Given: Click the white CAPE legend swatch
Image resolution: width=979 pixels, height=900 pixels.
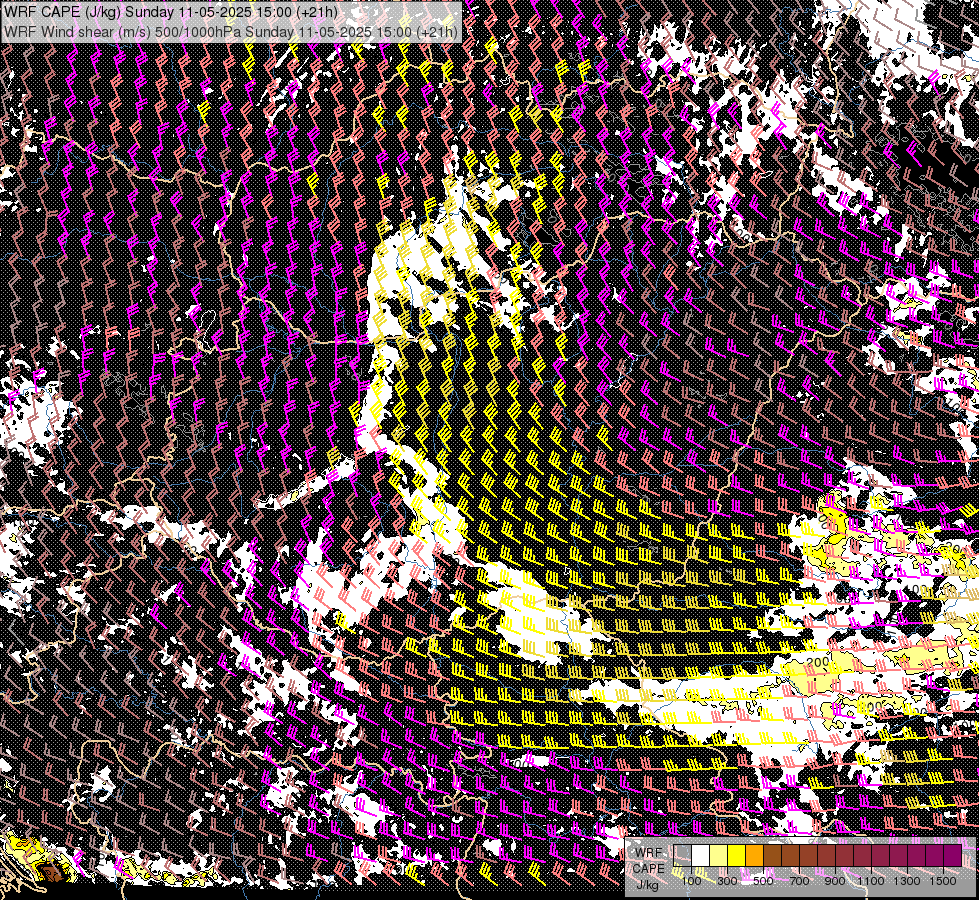Looking at the screenshot, I should 701,856.
